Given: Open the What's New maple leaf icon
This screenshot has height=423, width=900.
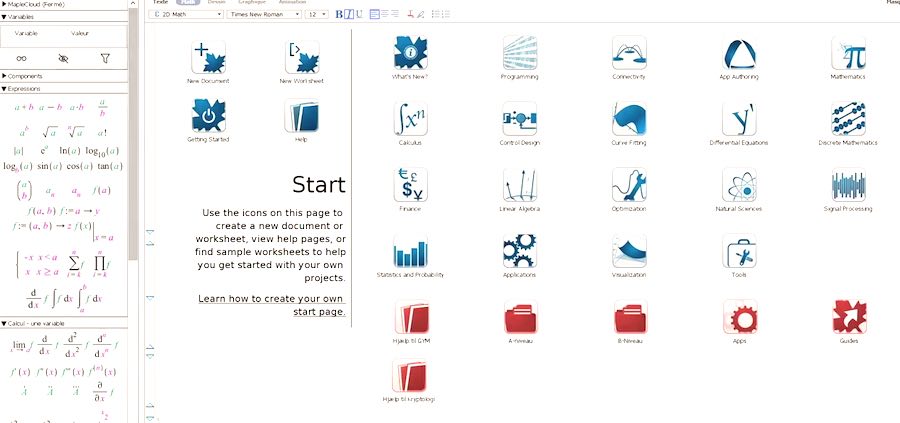Looking at the screenshot, I should point(410,53).
